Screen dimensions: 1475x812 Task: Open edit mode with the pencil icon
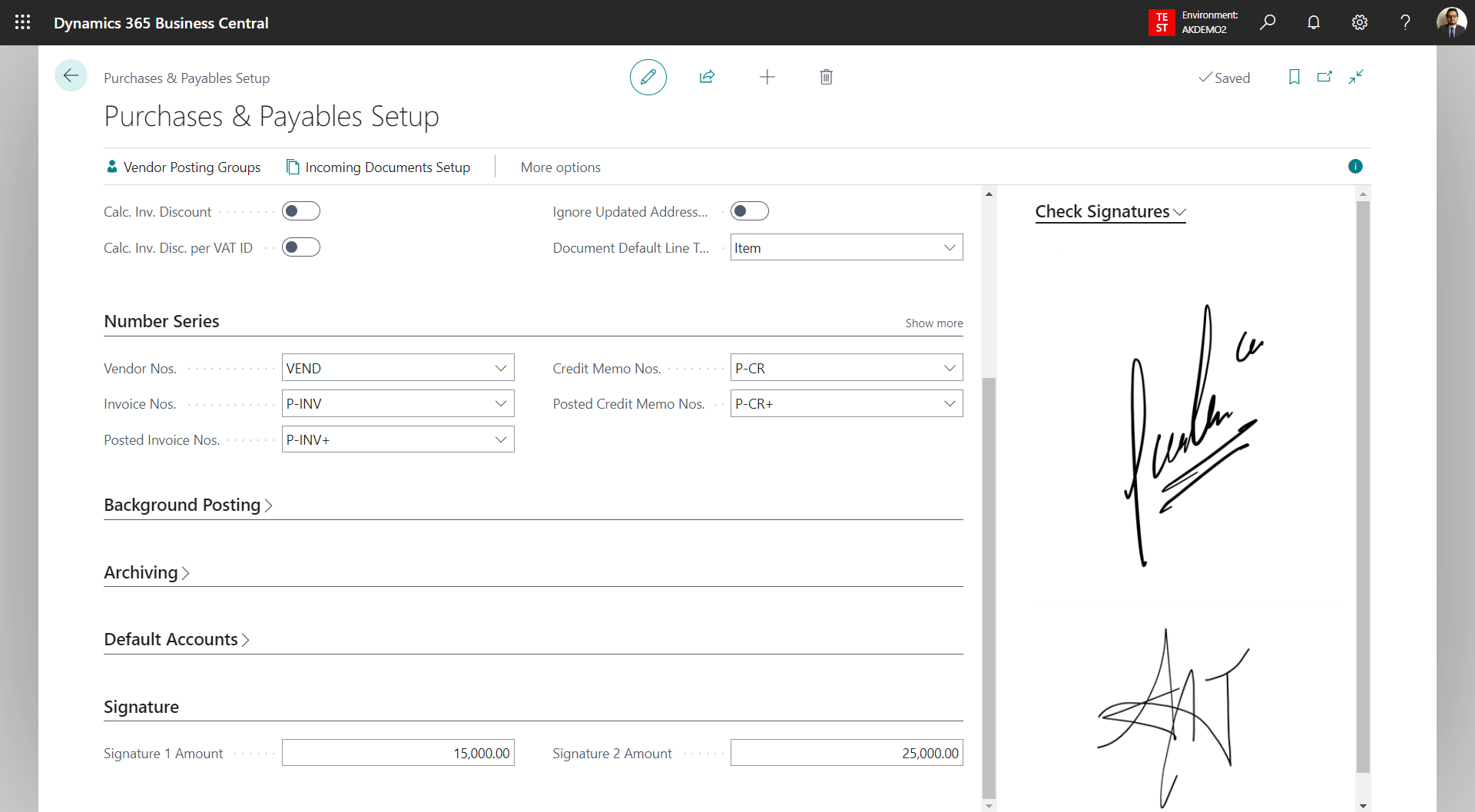pos(648,77)
